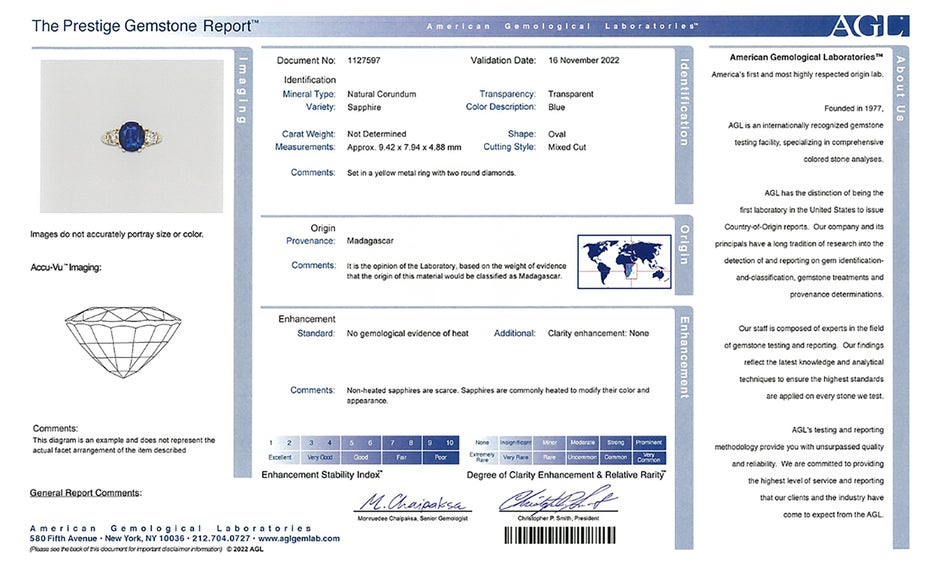The width and height of the screenshot is (928, 564).
Task: Click the 'Extremely Rare' rarity cell
Action: pos(482,456)
